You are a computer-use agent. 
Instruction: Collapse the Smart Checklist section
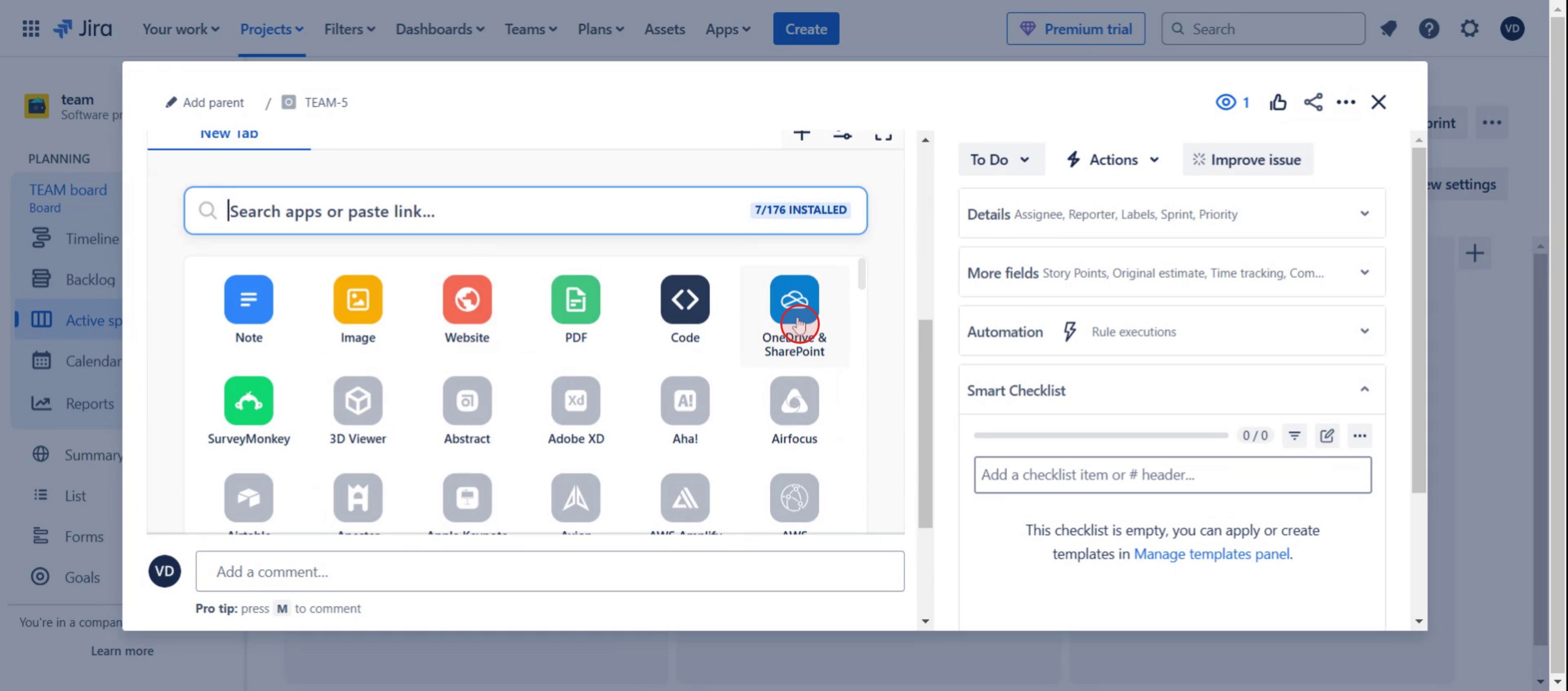[x=1364, y=390]
